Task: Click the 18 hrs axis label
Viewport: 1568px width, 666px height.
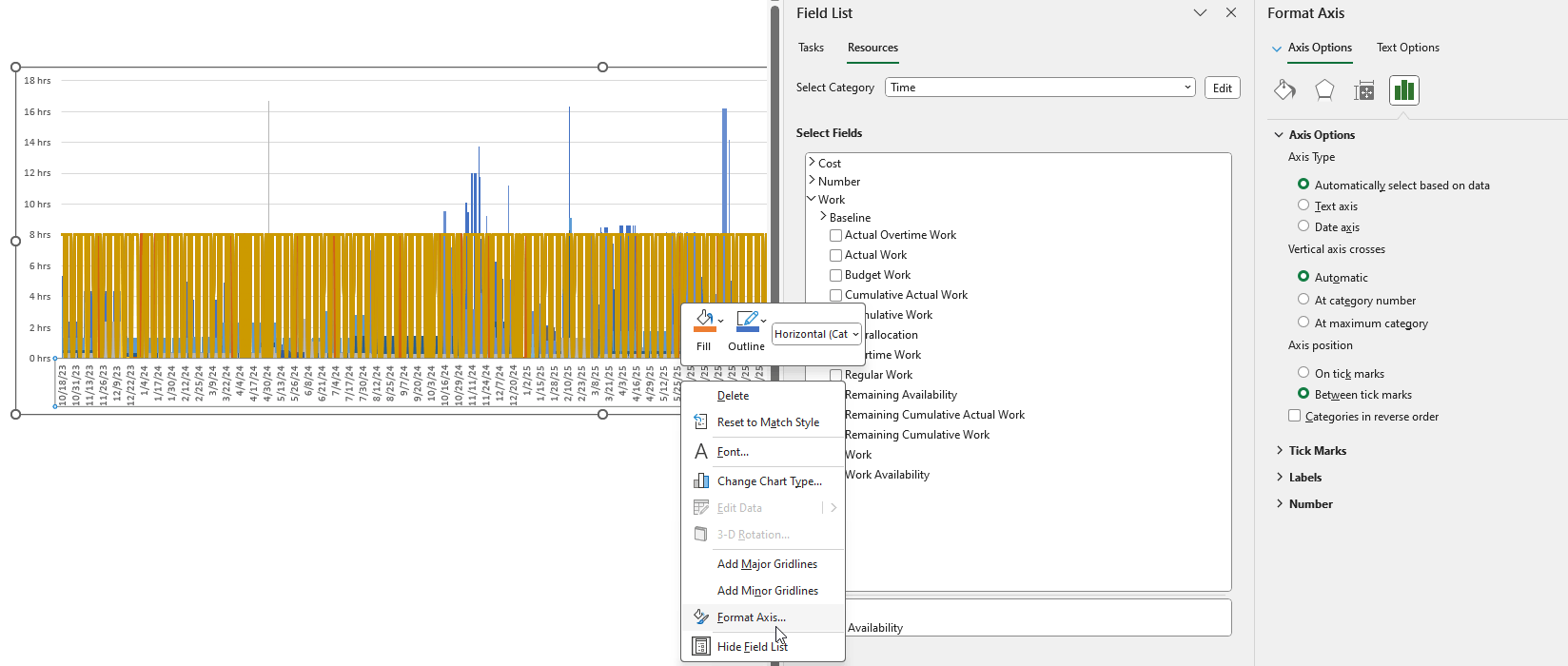Action: click(37, 81)
